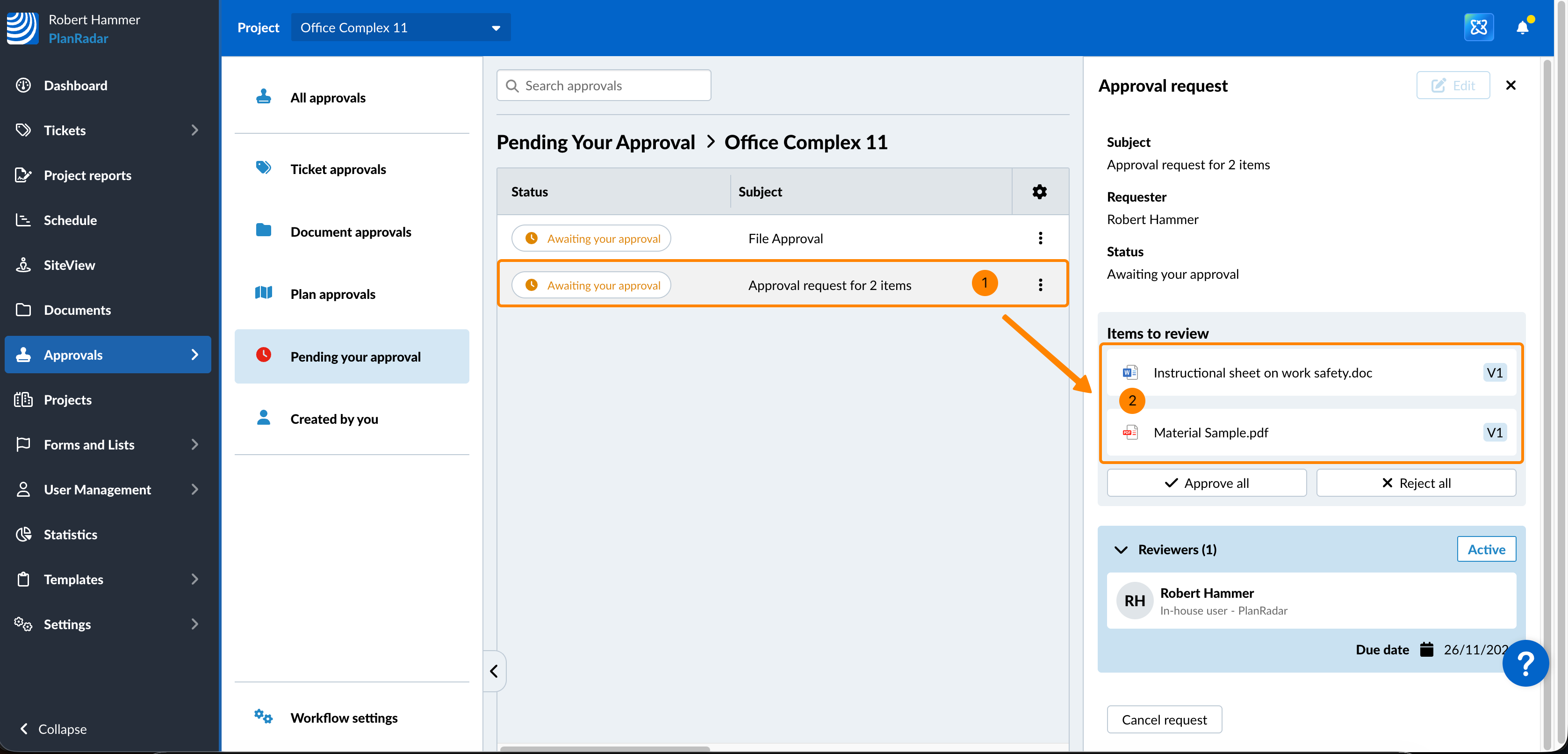This screenshot has height=754, width=1568.
Task: Click the Cancel request button
Action: 1164,719
